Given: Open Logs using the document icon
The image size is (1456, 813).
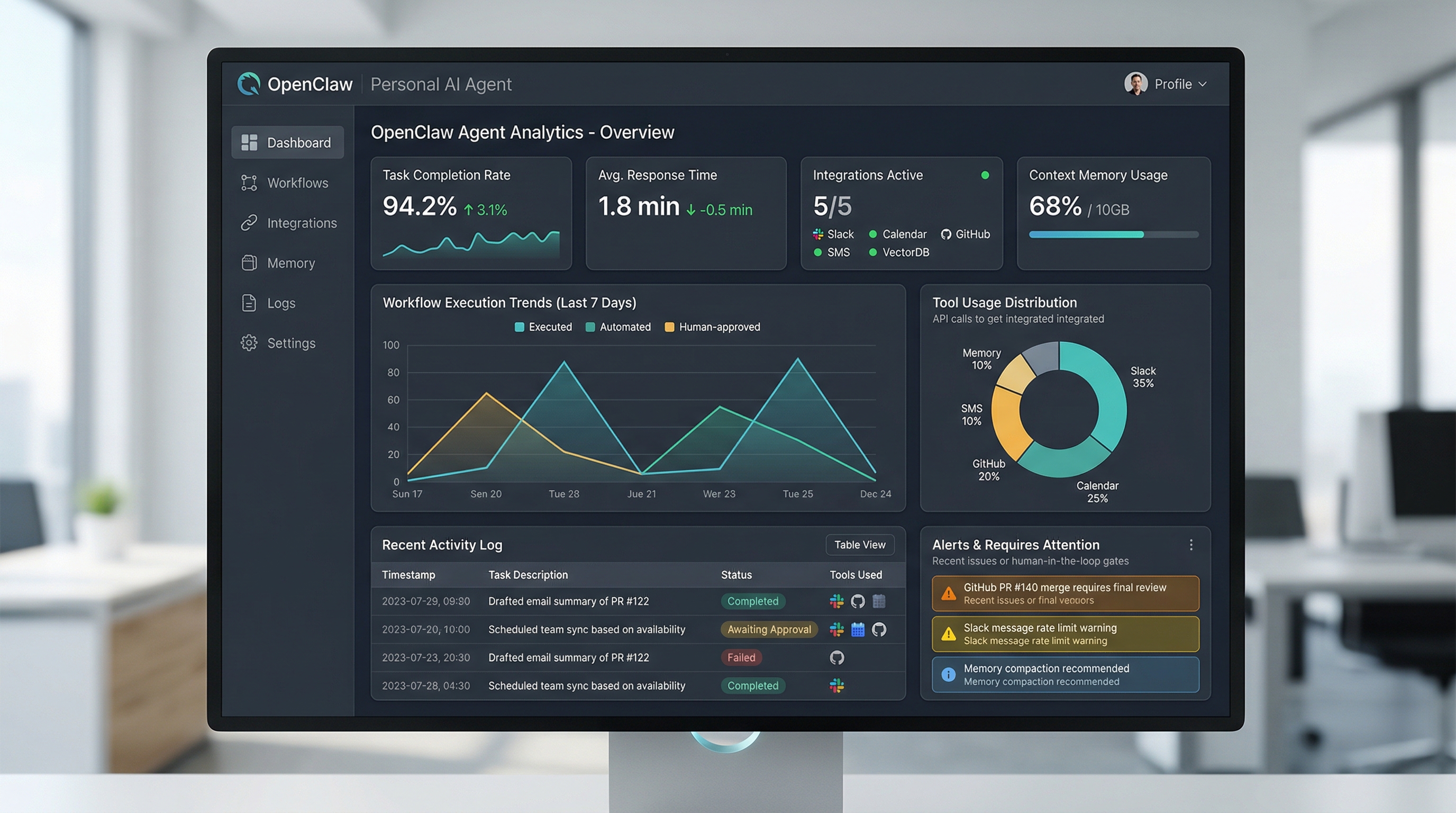Looking at the screenshot, I should point(249,303).
